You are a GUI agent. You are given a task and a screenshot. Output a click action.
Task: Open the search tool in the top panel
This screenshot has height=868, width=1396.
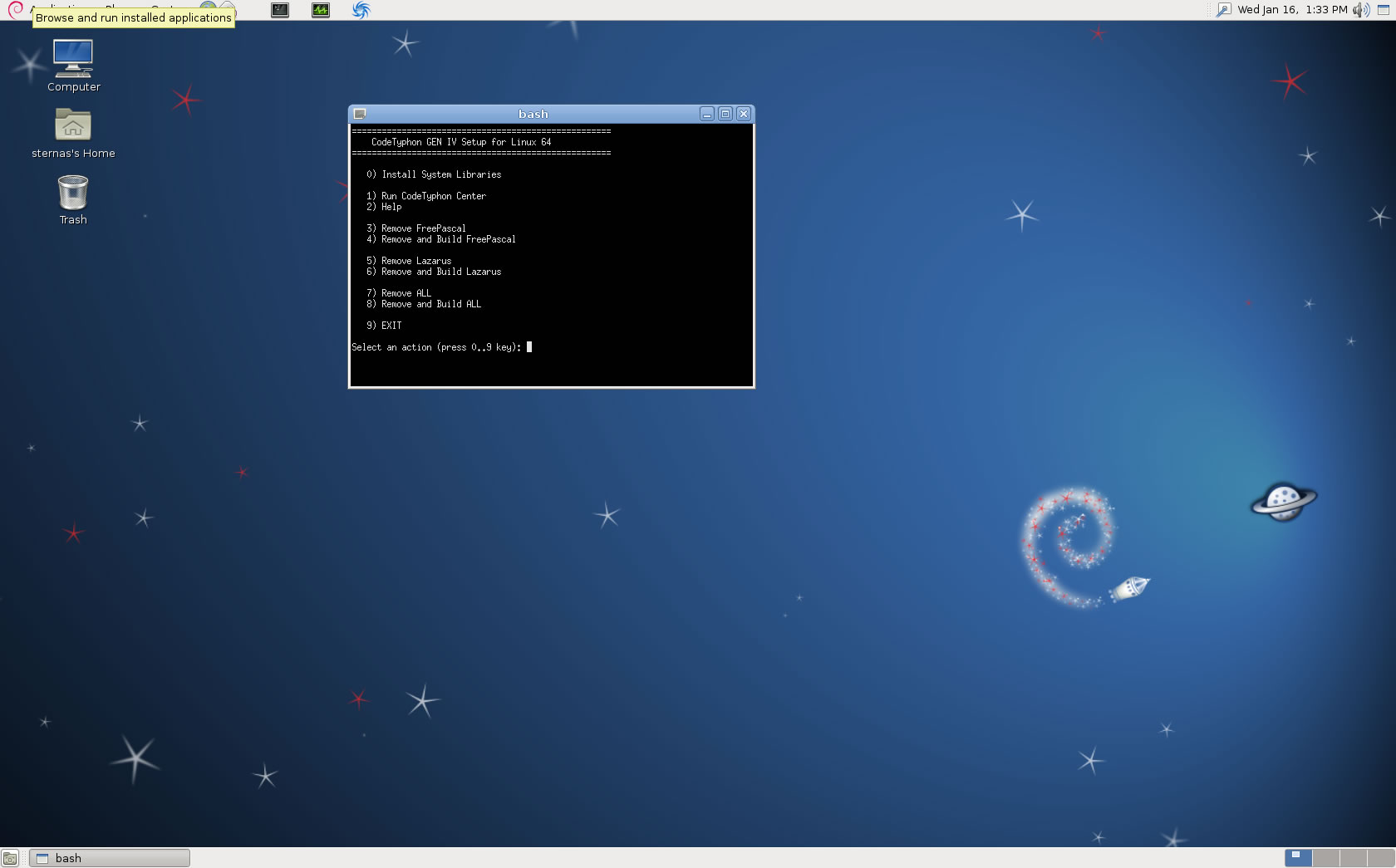[x=1223, y=10]
